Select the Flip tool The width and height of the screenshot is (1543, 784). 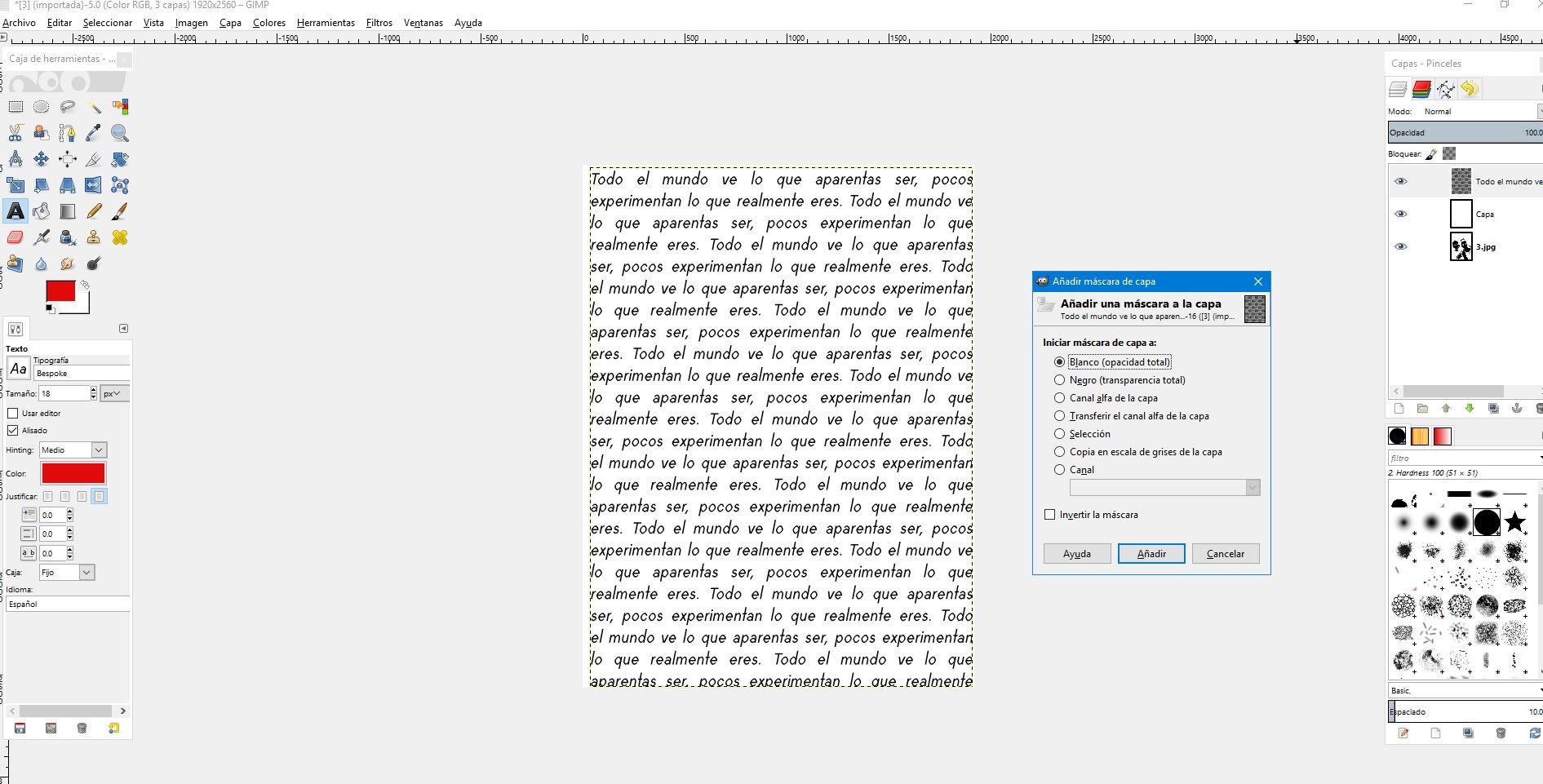point(94,185)
